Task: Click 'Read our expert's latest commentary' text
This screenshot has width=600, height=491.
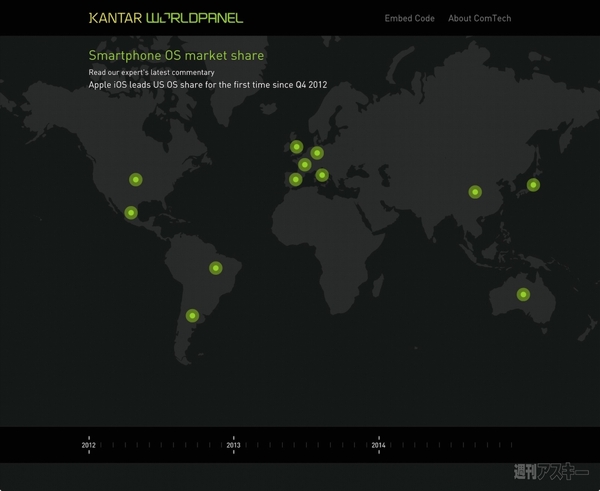Action: (152, 72)
